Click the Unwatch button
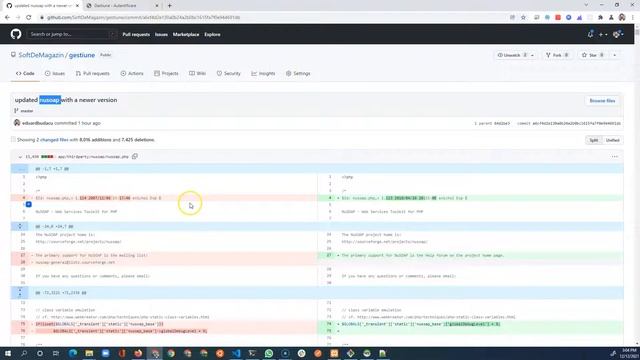The width and height of the screenshot is (640, 360). click(511, 55)
